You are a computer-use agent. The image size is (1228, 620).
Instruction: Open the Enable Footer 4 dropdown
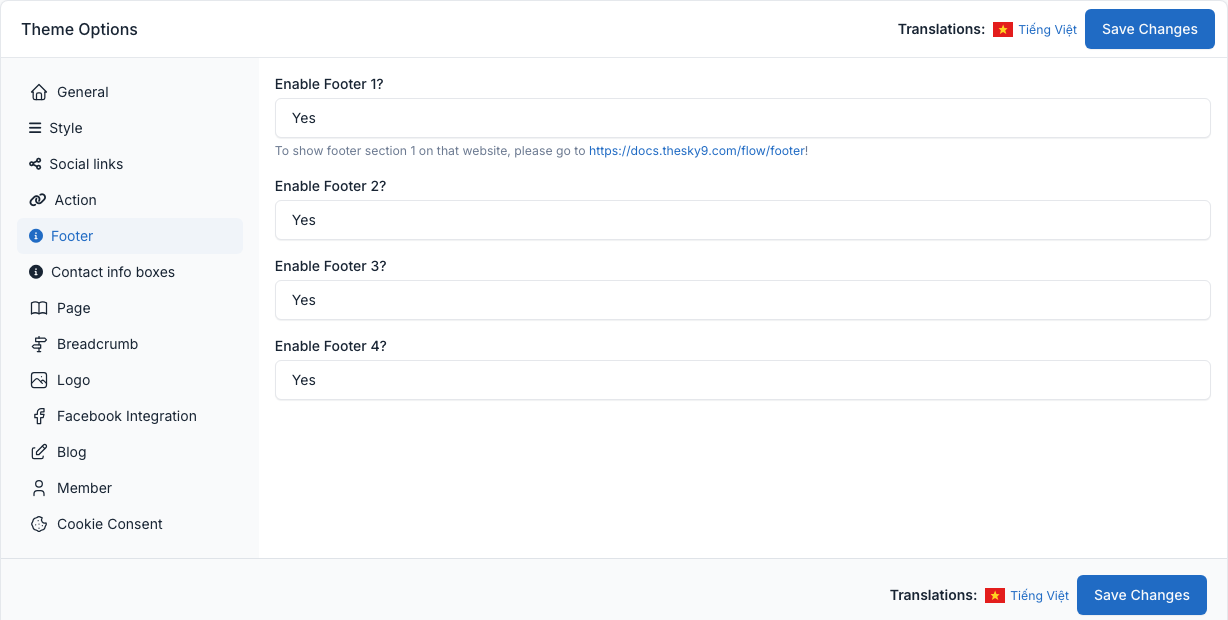coord(743,380)
